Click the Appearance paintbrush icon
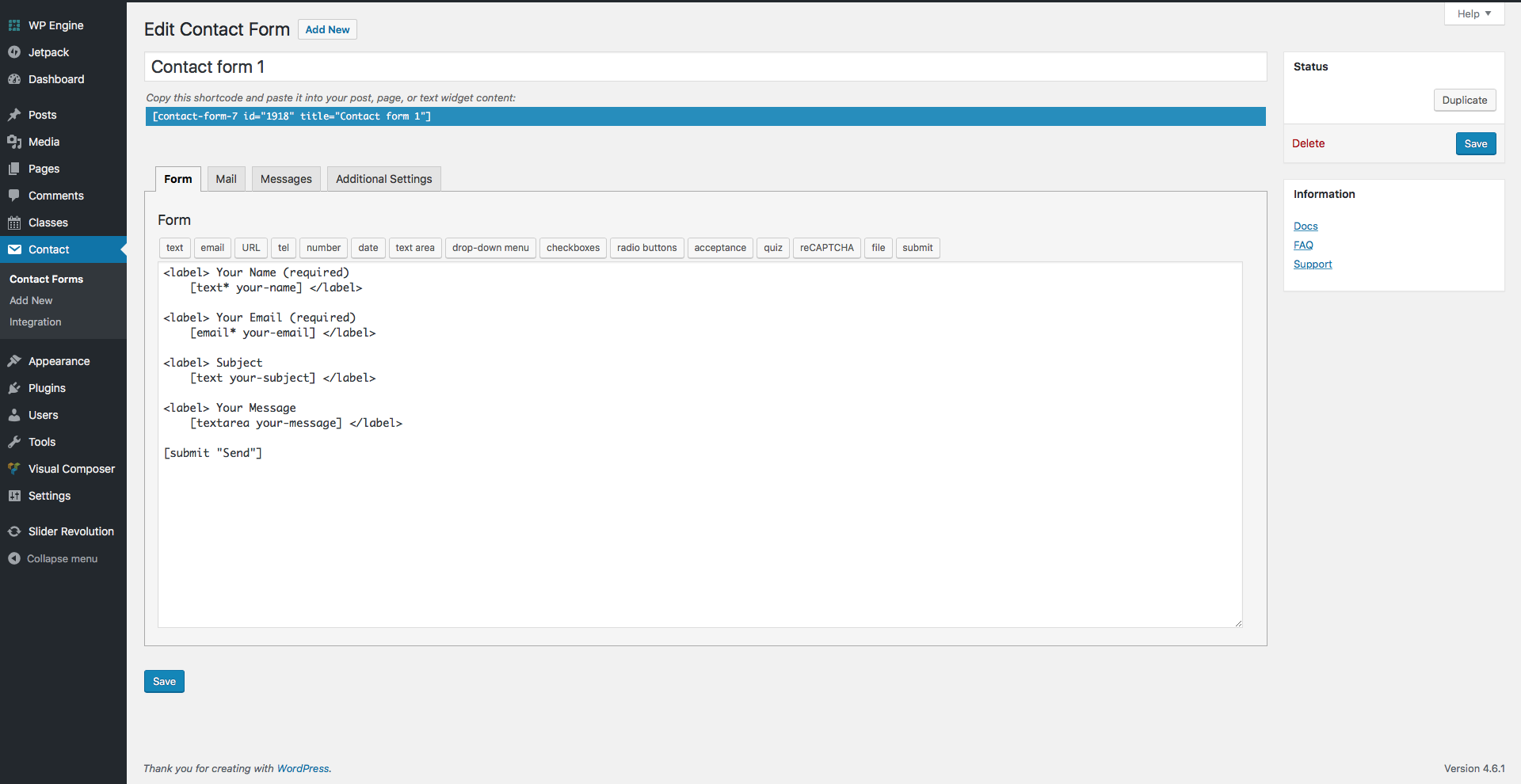 coord(14,361)
